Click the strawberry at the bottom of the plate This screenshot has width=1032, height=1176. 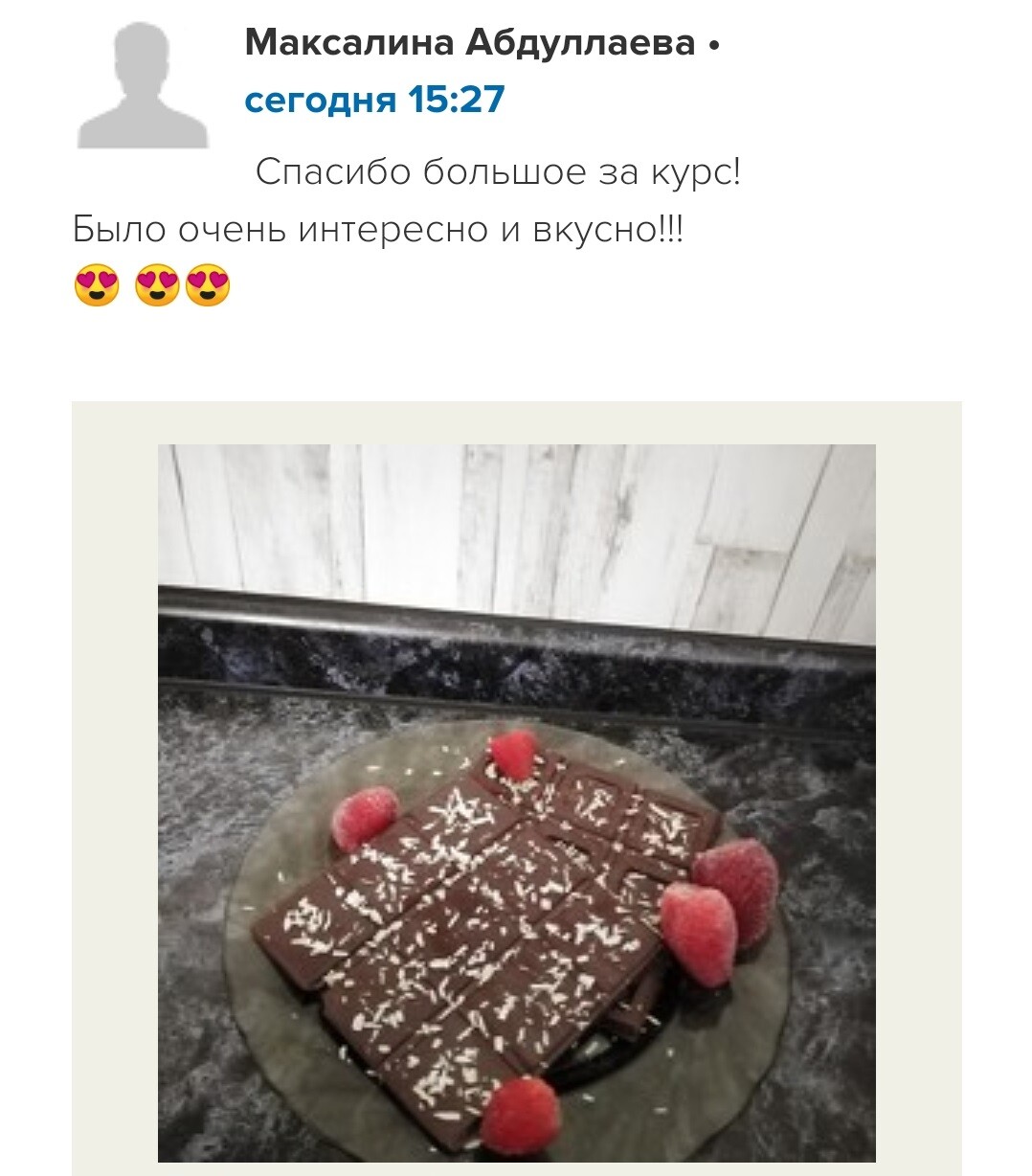[x=521, y=1117]
